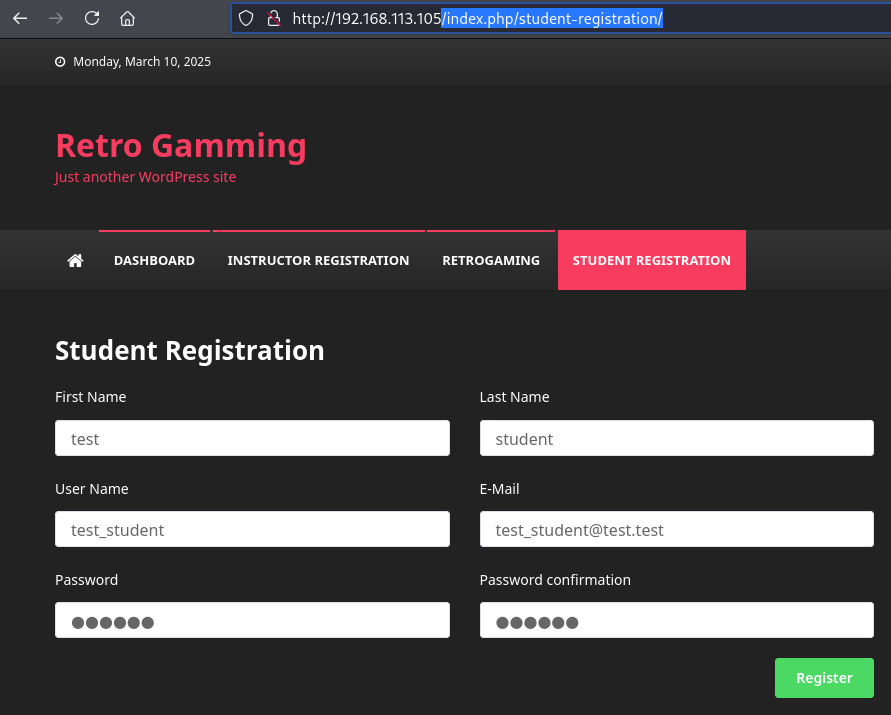
Task: Click the insecure connection padlock icon
Action: pos(274,18)
